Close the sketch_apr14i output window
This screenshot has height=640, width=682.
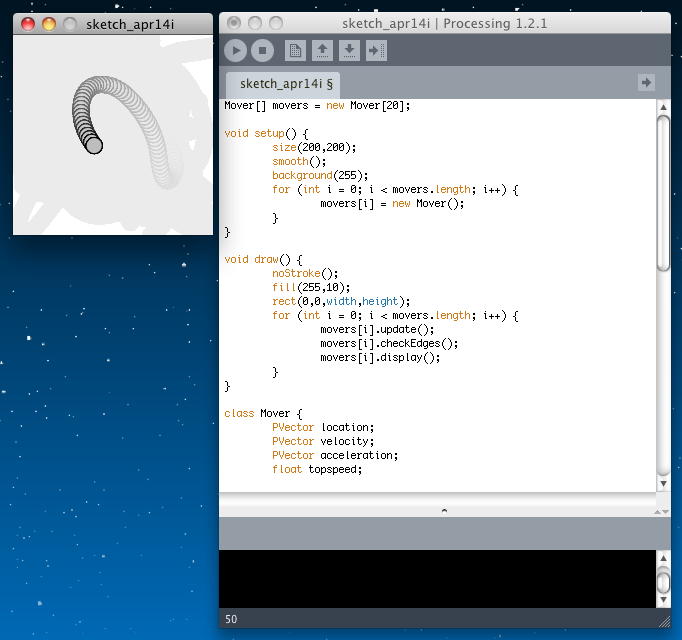(29, 24)
